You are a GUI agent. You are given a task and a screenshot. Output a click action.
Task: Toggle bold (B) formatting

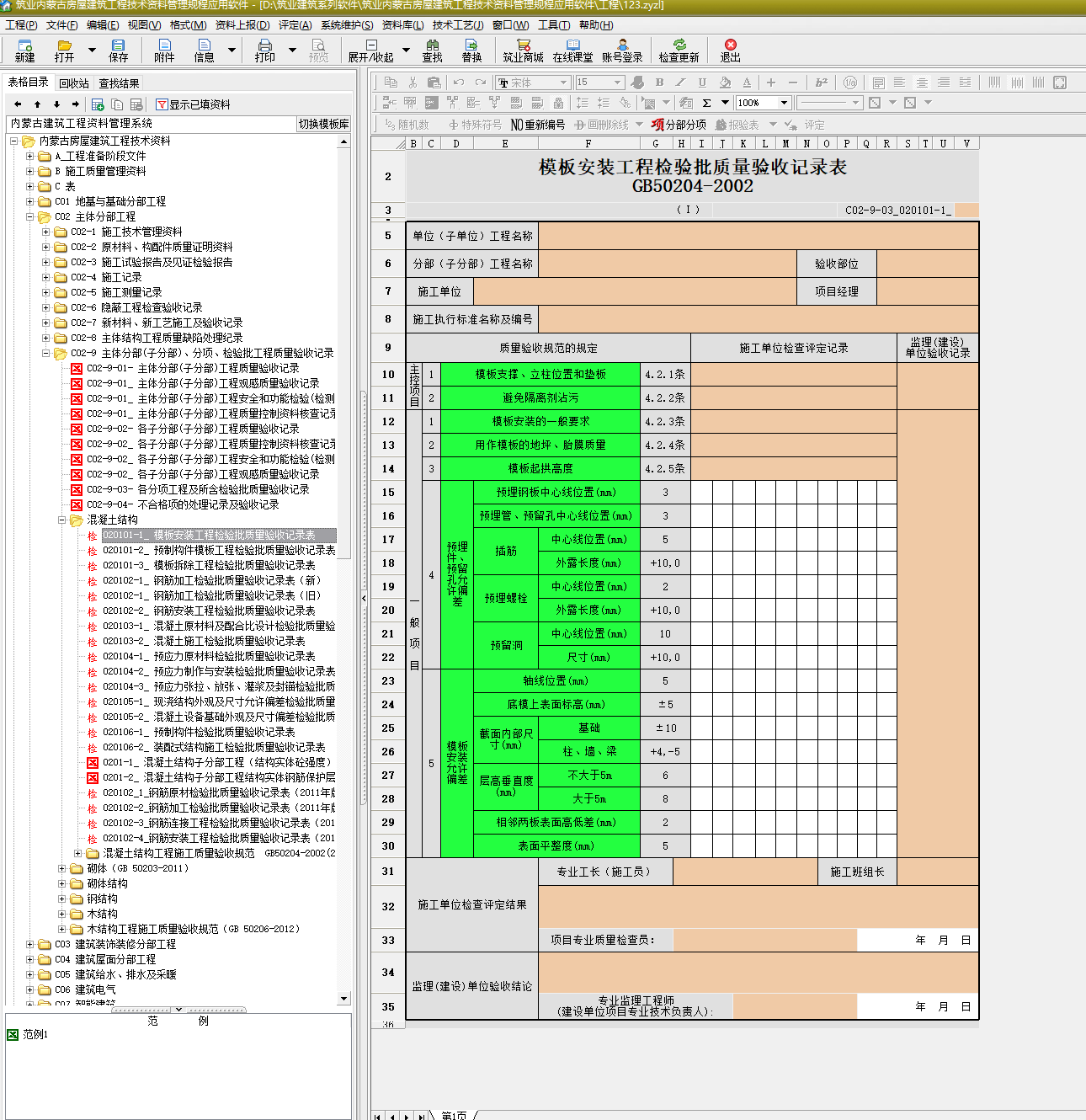point(659,82)
